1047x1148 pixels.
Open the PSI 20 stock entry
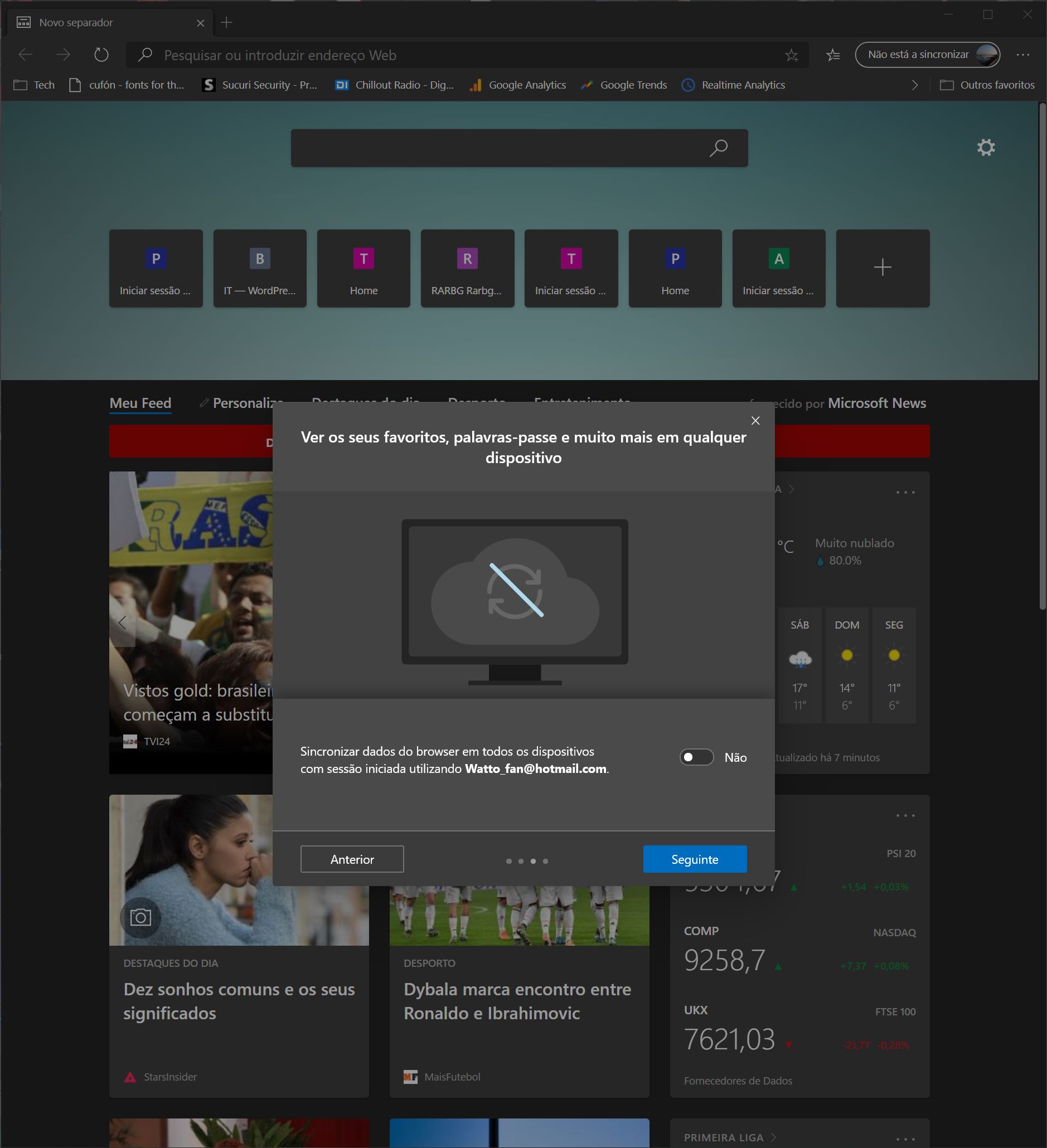click(x=800, y=871)
